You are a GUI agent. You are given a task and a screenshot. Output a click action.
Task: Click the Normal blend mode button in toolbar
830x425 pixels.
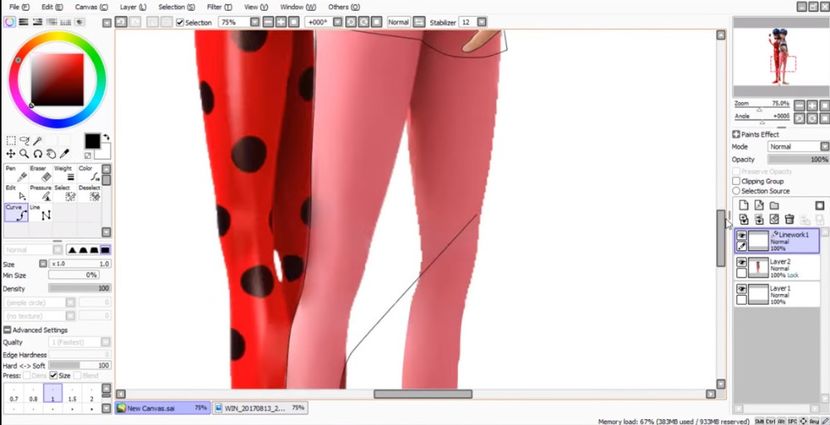click(399, 22)
